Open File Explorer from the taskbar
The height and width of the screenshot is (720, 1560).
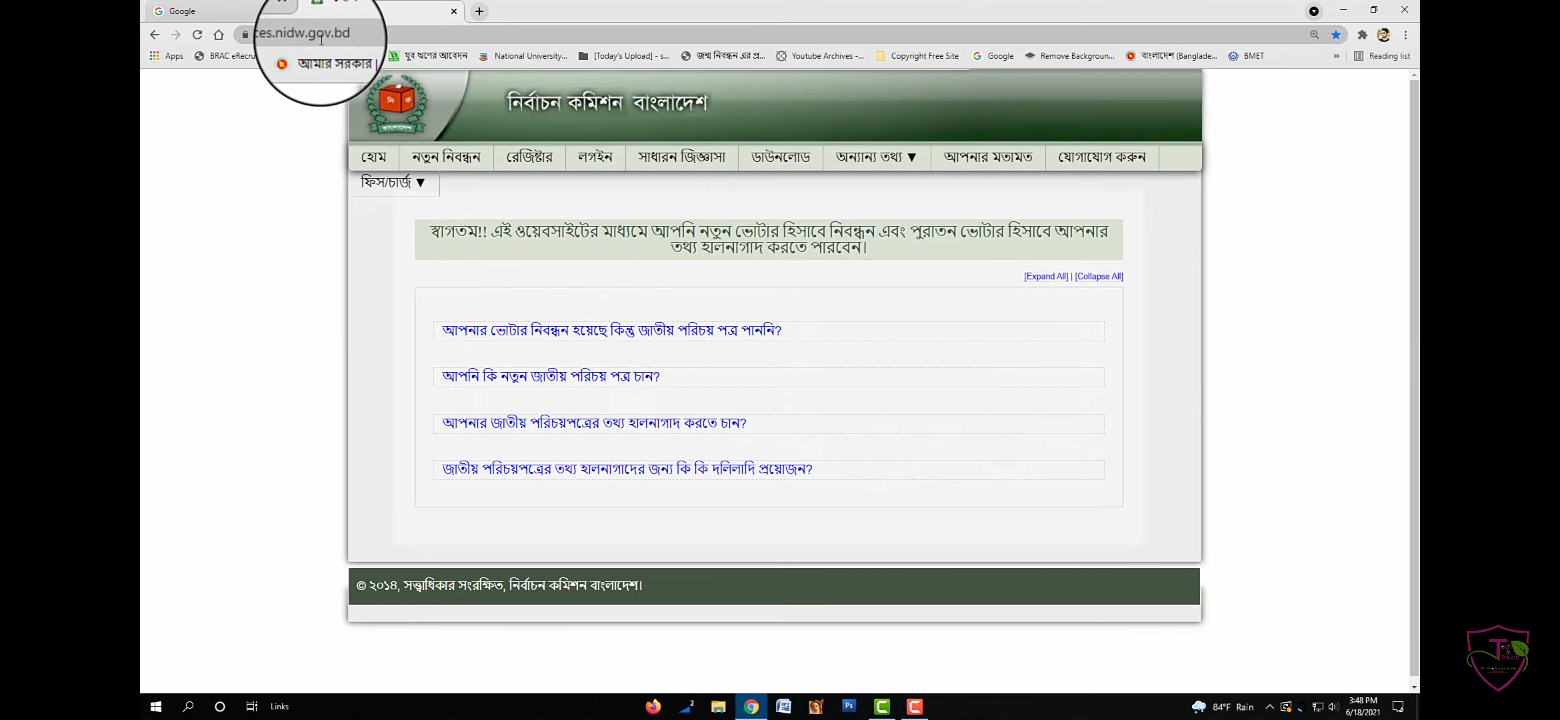[718, 707]
